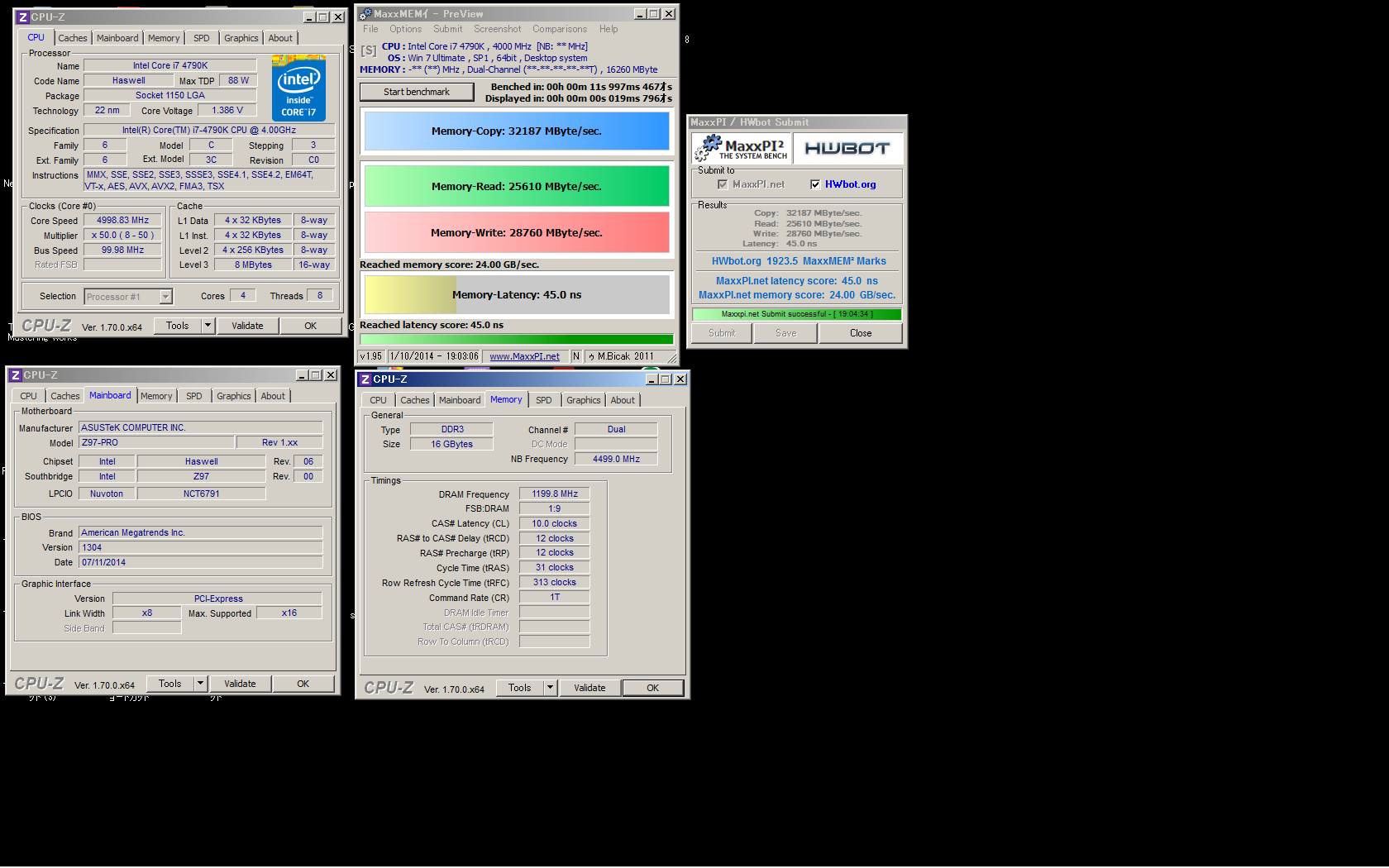Click the CPU-Z title icon of Mainboard window

click(x=15, y=375)
